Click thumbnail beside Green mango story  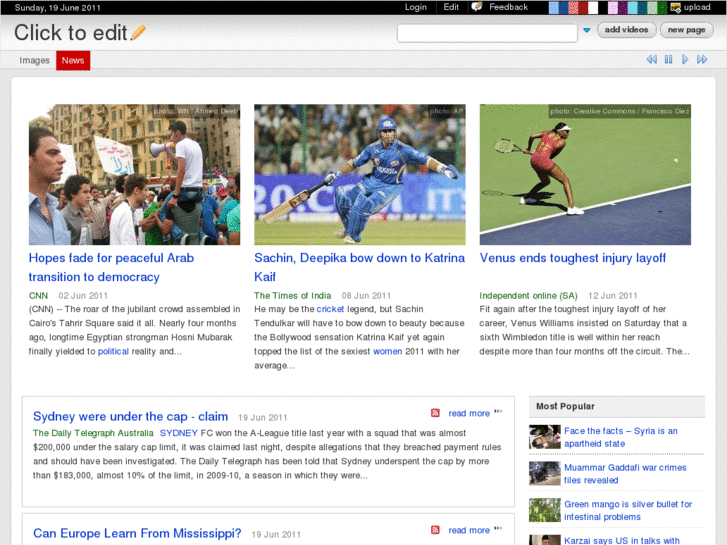point(545,510)
